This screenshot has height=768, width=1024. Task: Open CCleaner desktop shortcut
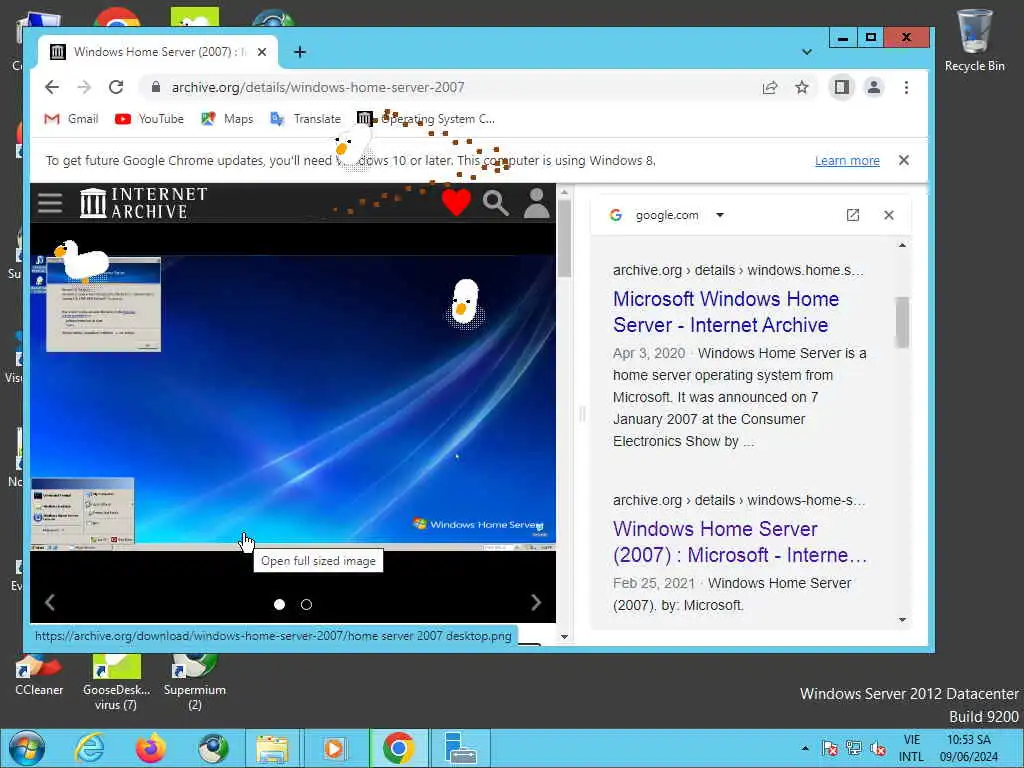point(39,676)
